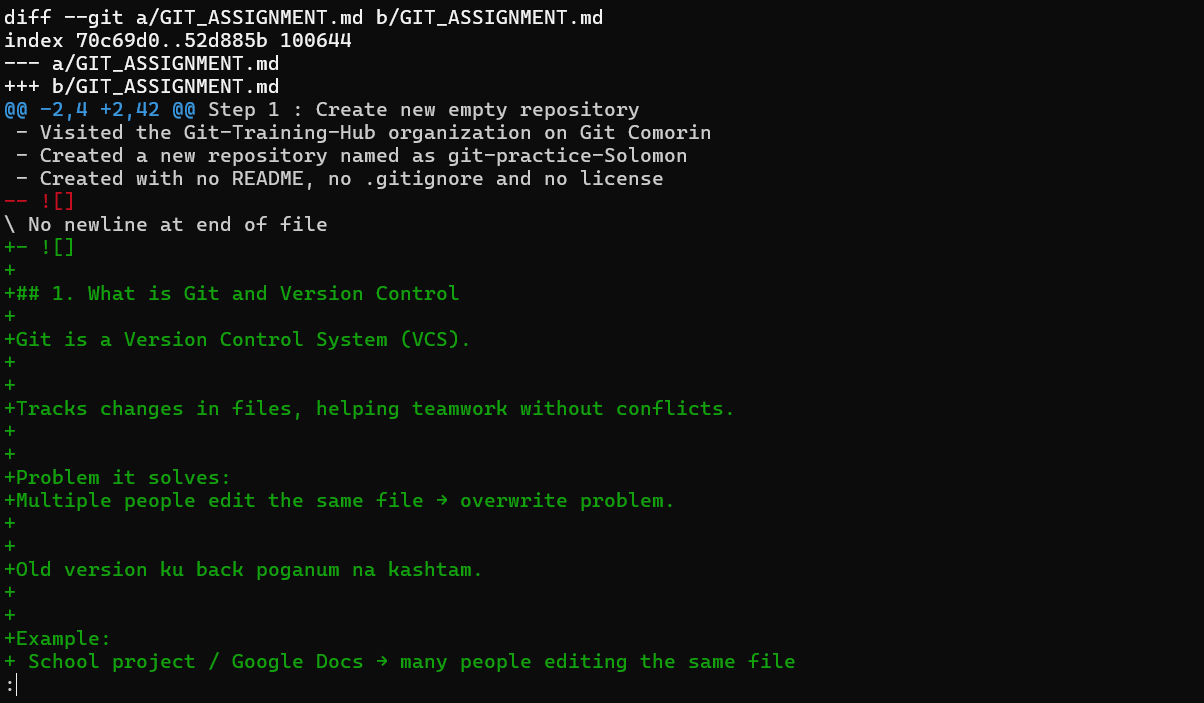The width and height of the screenshot is (1204, 703).
Task: Click the "Multiple people edit the same file" line
Action: pyautogui.click(x=345, y=500)
